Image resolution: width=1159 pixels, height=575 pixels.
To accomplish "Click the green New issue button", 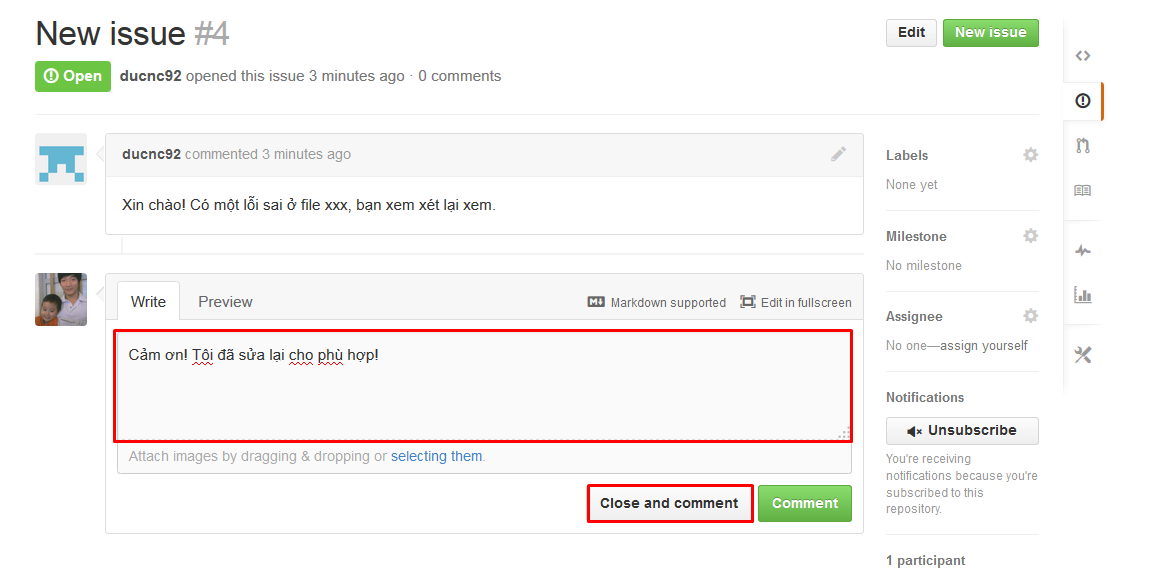I will tap(990, 33).
